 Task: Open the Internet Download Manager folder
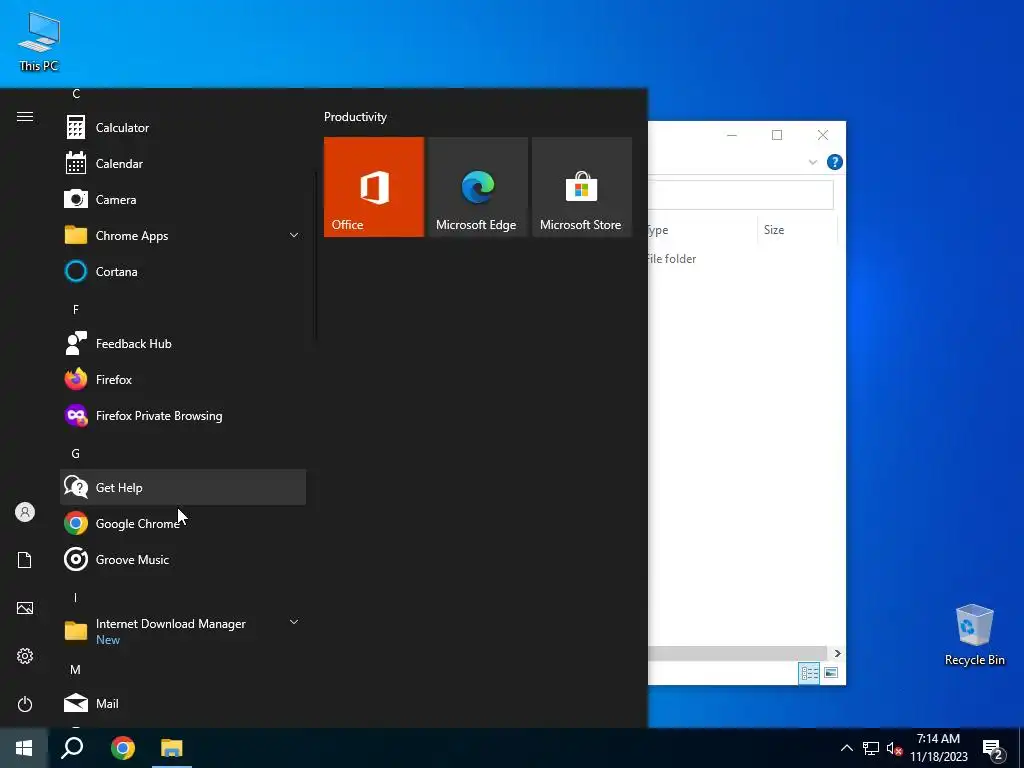click(183, 631)
